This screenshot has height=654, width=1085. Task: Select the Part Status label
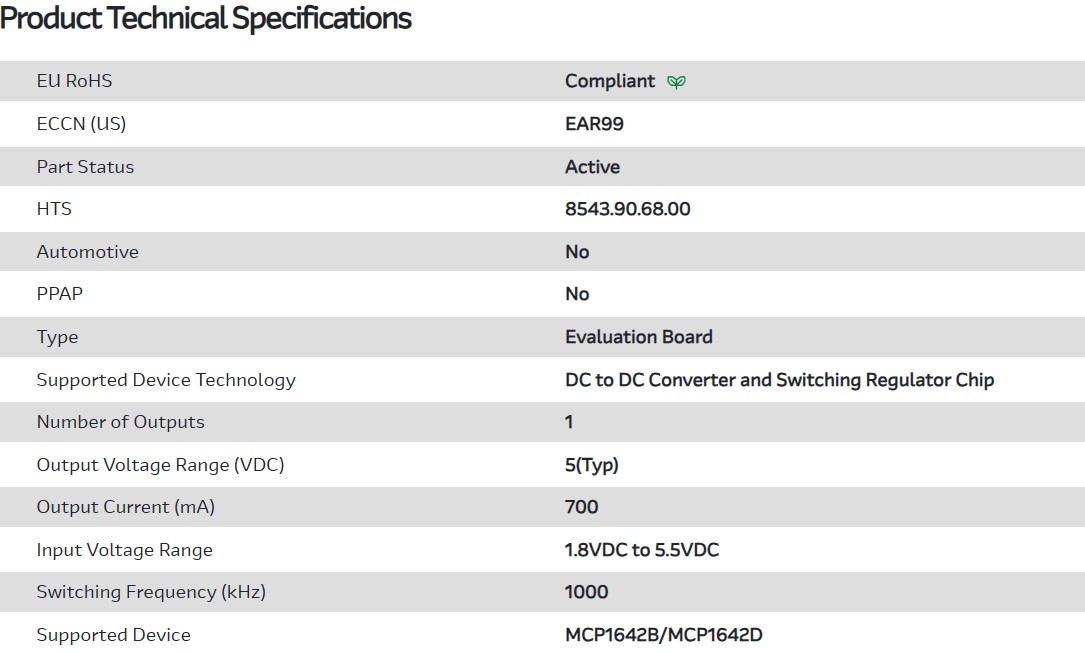coord(85,167)
